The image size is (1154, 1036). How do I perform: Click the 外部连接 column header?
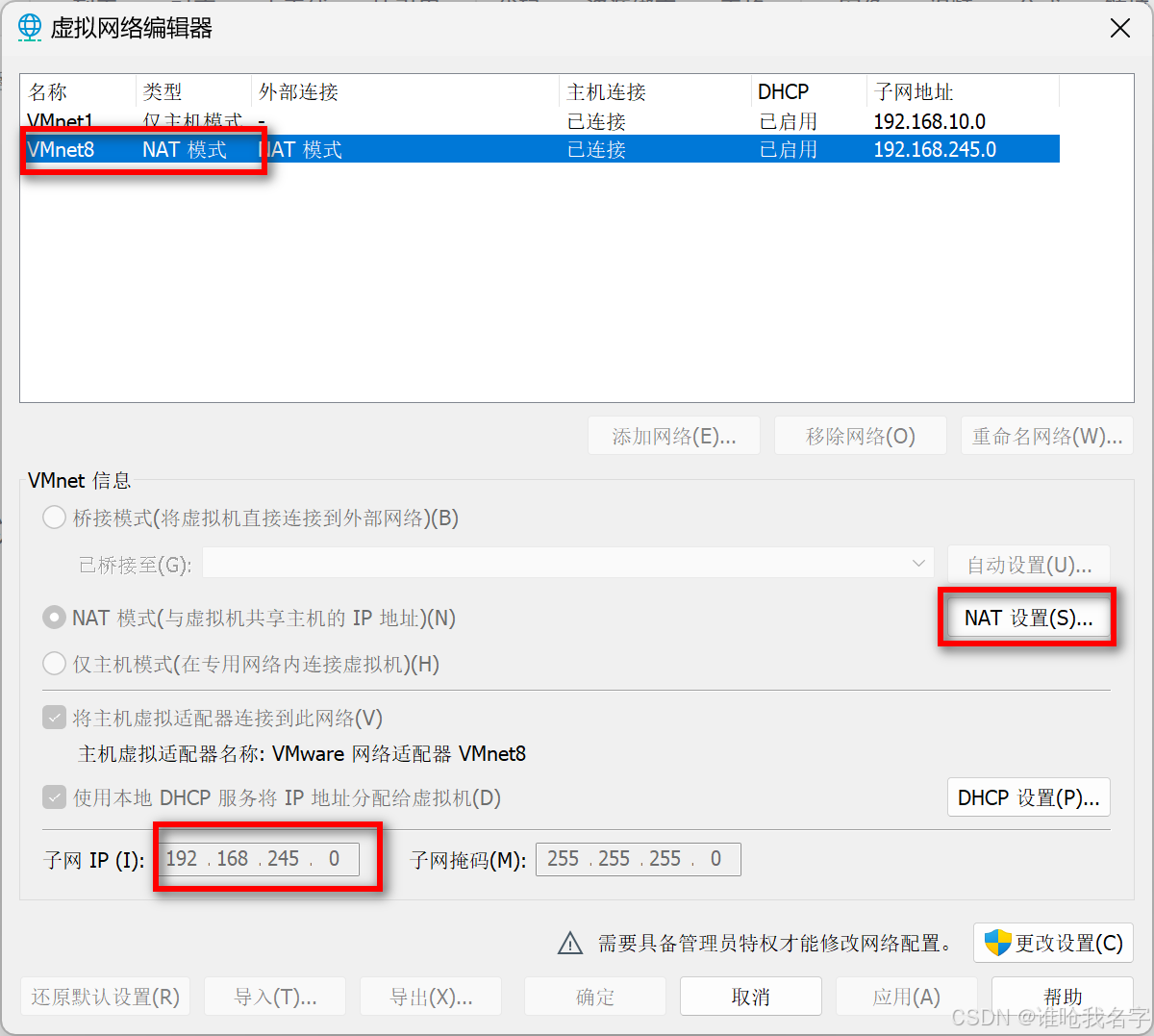405,92
